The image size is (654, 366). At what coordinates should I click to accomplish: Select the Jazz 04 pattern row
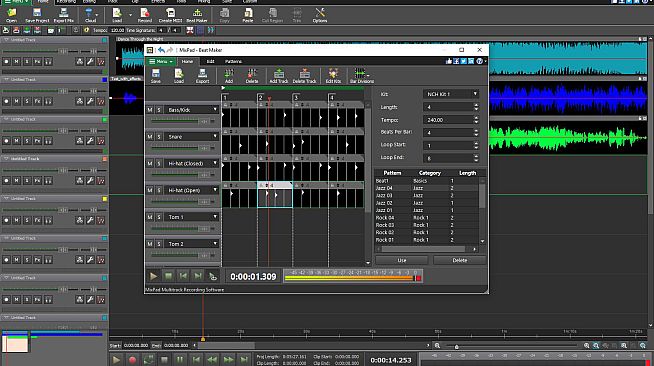pyautogui.click(x=427, y=188)
